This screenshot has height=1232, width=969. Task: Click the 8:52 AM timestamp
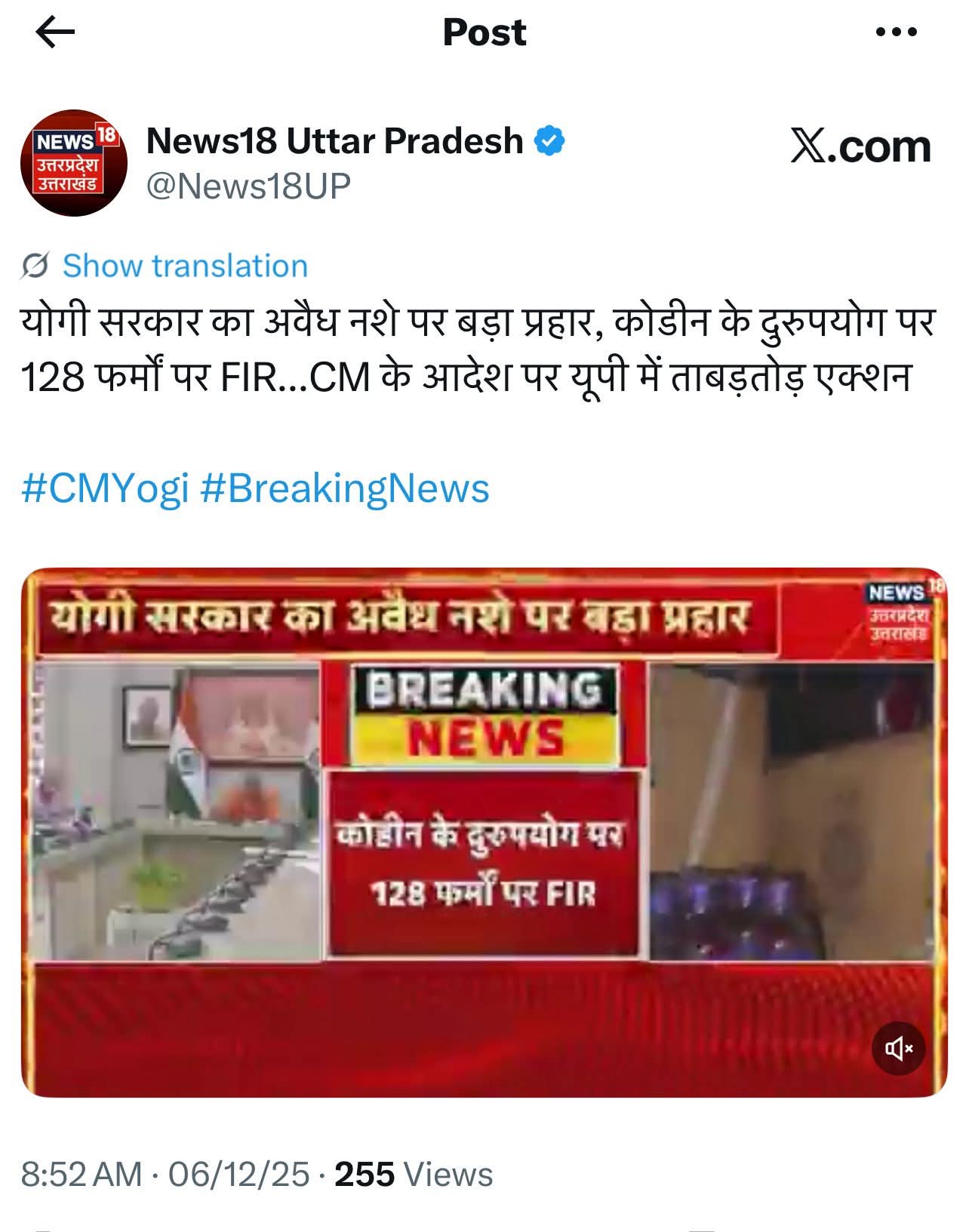click(82, 1175)
